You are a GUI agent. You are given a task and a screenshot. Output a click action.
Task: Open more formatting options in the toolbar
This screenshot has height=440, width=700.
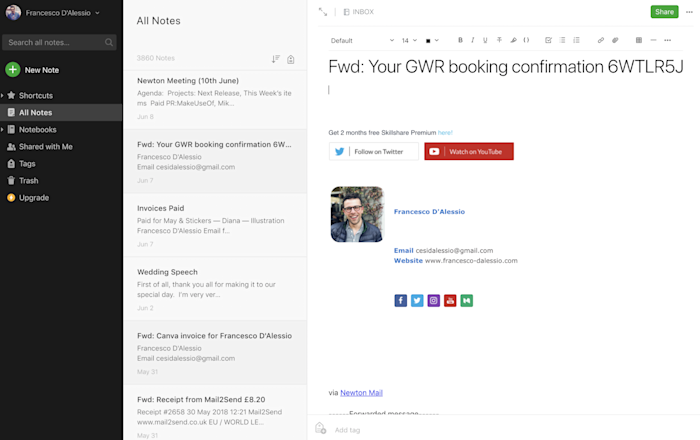tap(667, 40)
